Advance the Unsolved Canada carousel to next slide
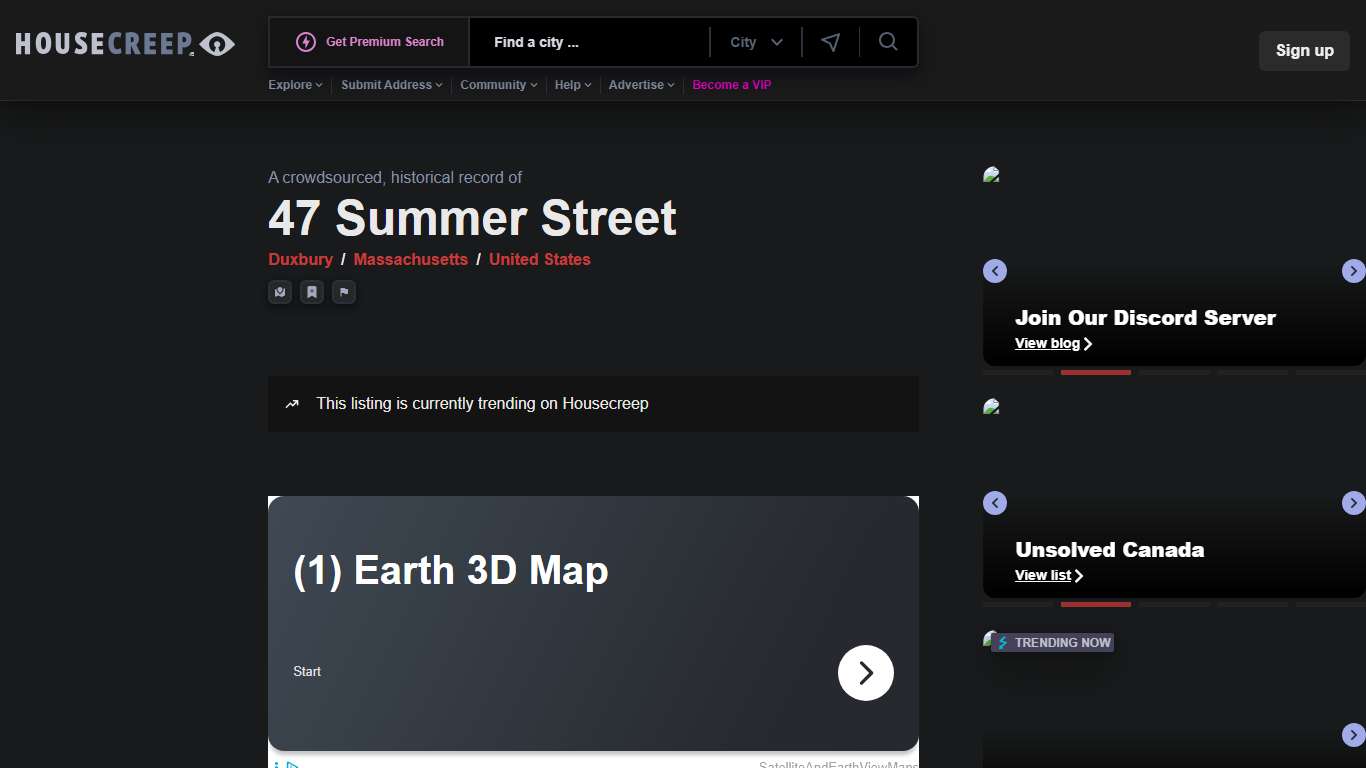This screenshot has height=768, width=1366. point(1353,503)
